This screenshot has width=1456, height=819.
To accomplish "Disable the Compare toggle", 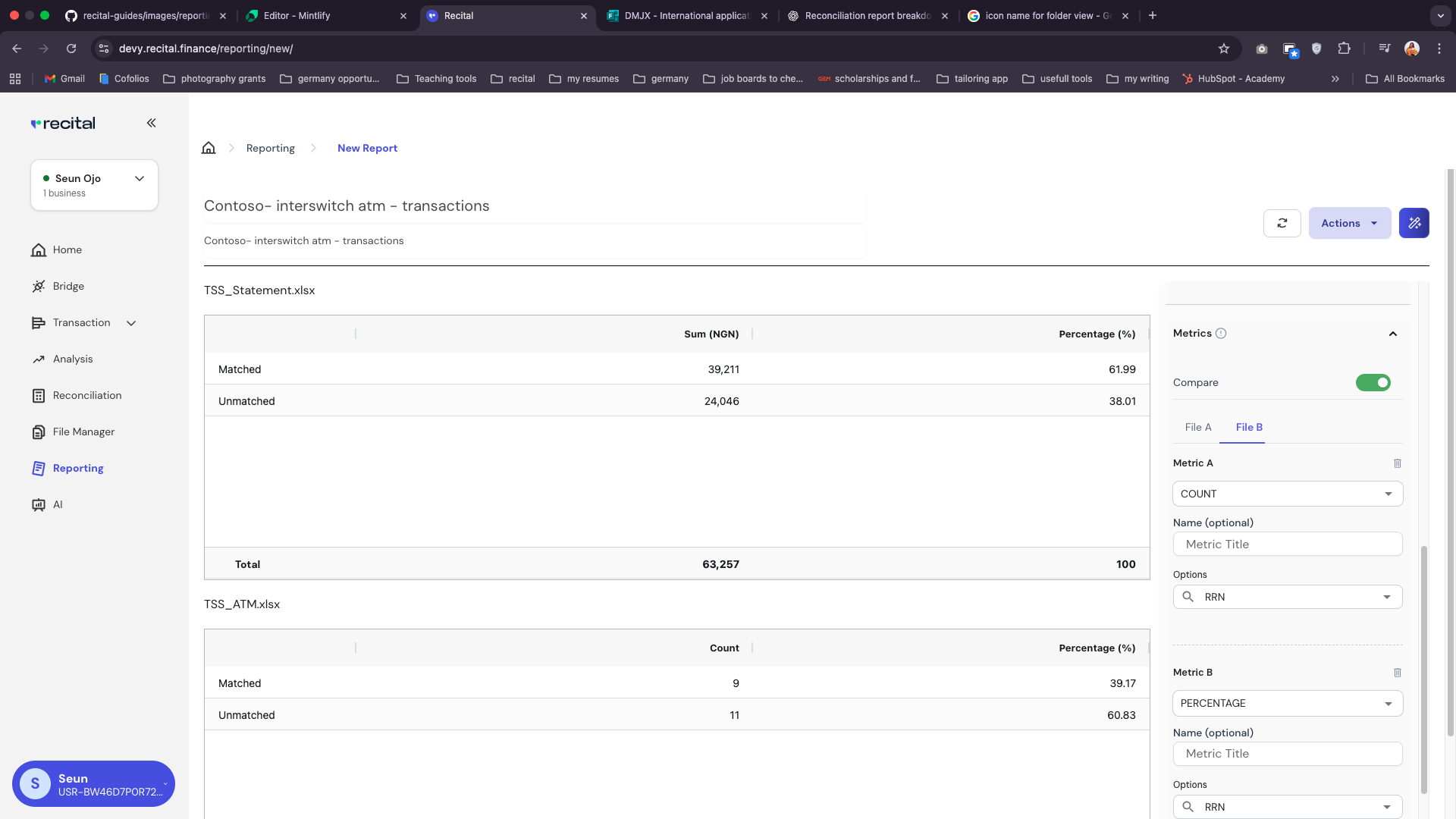I will point(1373,382).
